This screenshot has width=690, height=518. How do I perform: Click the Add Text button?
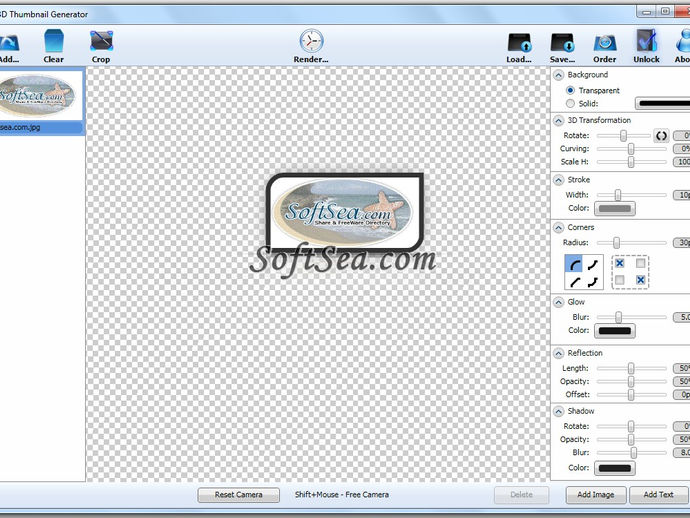tap(659, 495)
